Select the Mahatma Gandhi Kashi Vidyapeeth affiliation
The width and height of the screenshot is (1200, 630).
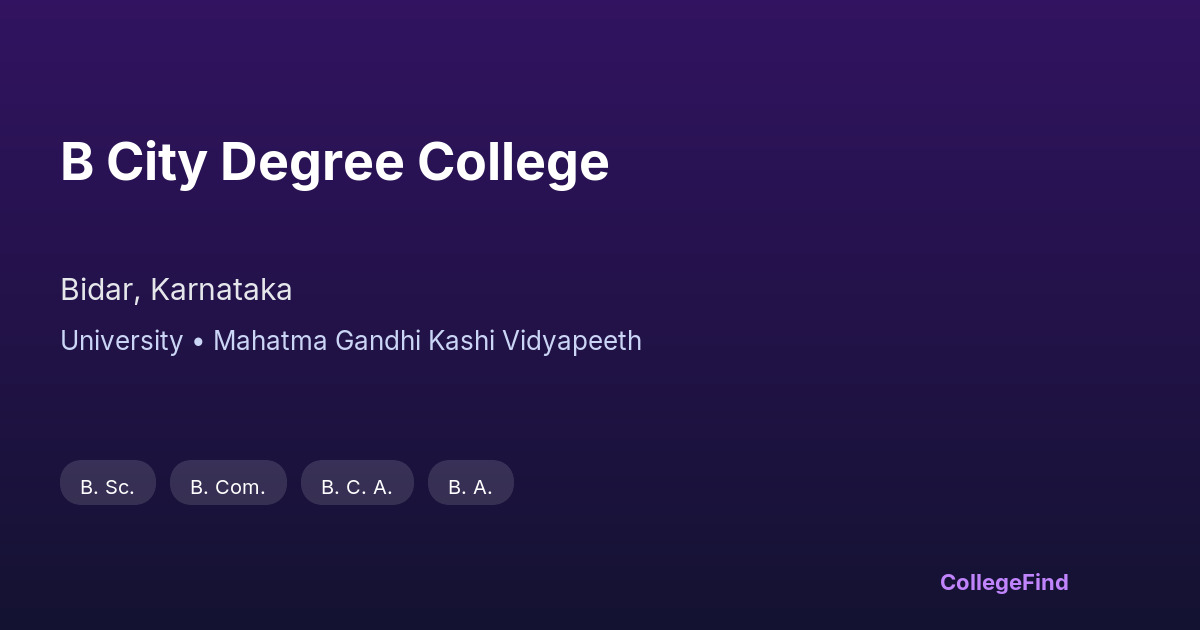coord(427,341)
